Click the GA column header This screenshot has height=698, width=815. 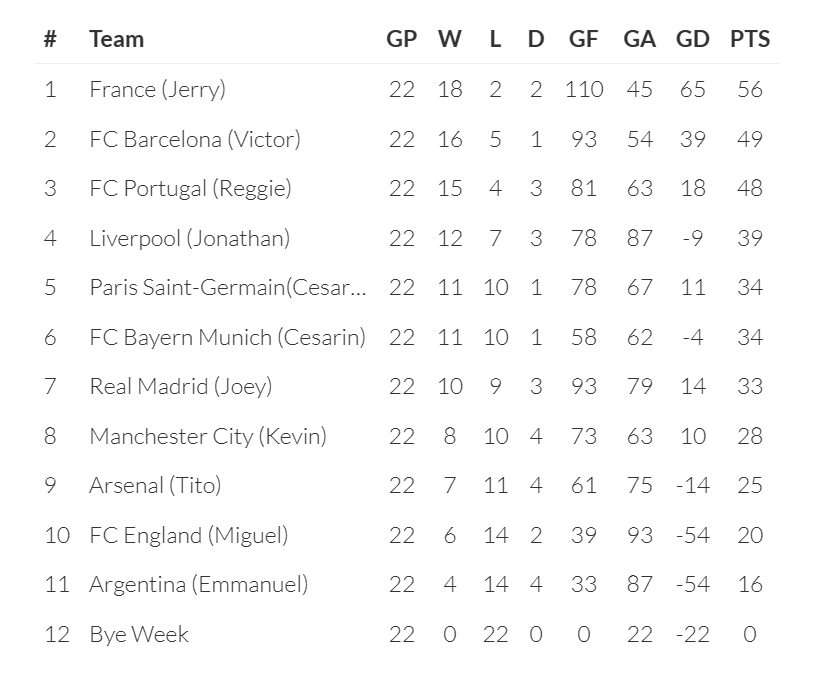(639, 39)
